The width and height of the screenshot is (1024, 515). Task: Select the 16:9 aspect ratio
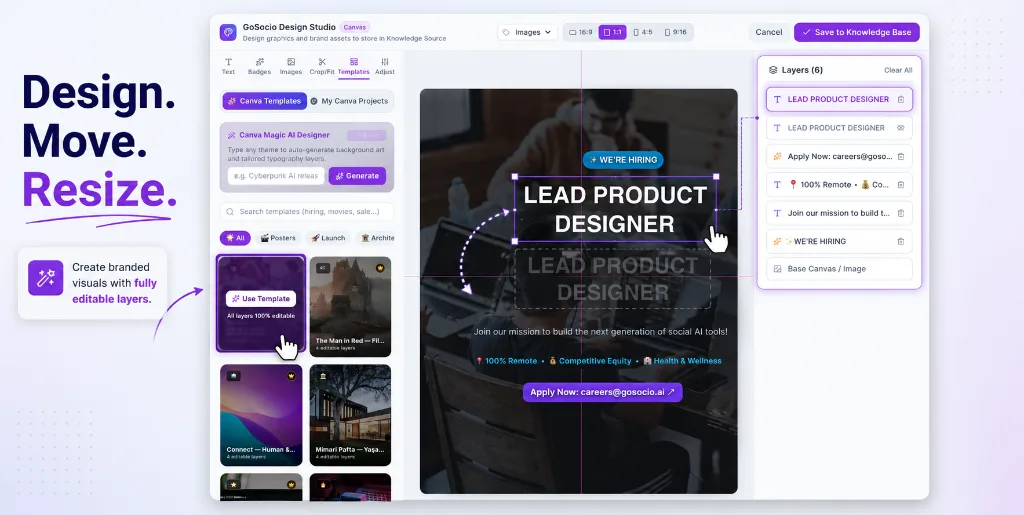pyautogui.click(x=581, y=32)
